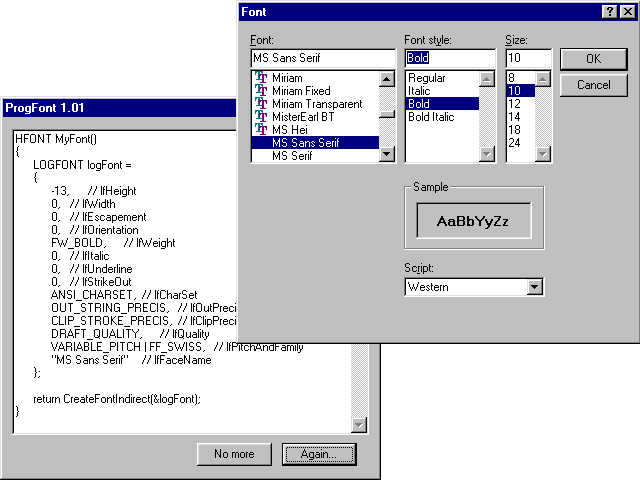The width and height of the screenshot is (640, 480).
Task: Click the TrueType icon beside Miriam Fixed
Action: coord(261,91)
